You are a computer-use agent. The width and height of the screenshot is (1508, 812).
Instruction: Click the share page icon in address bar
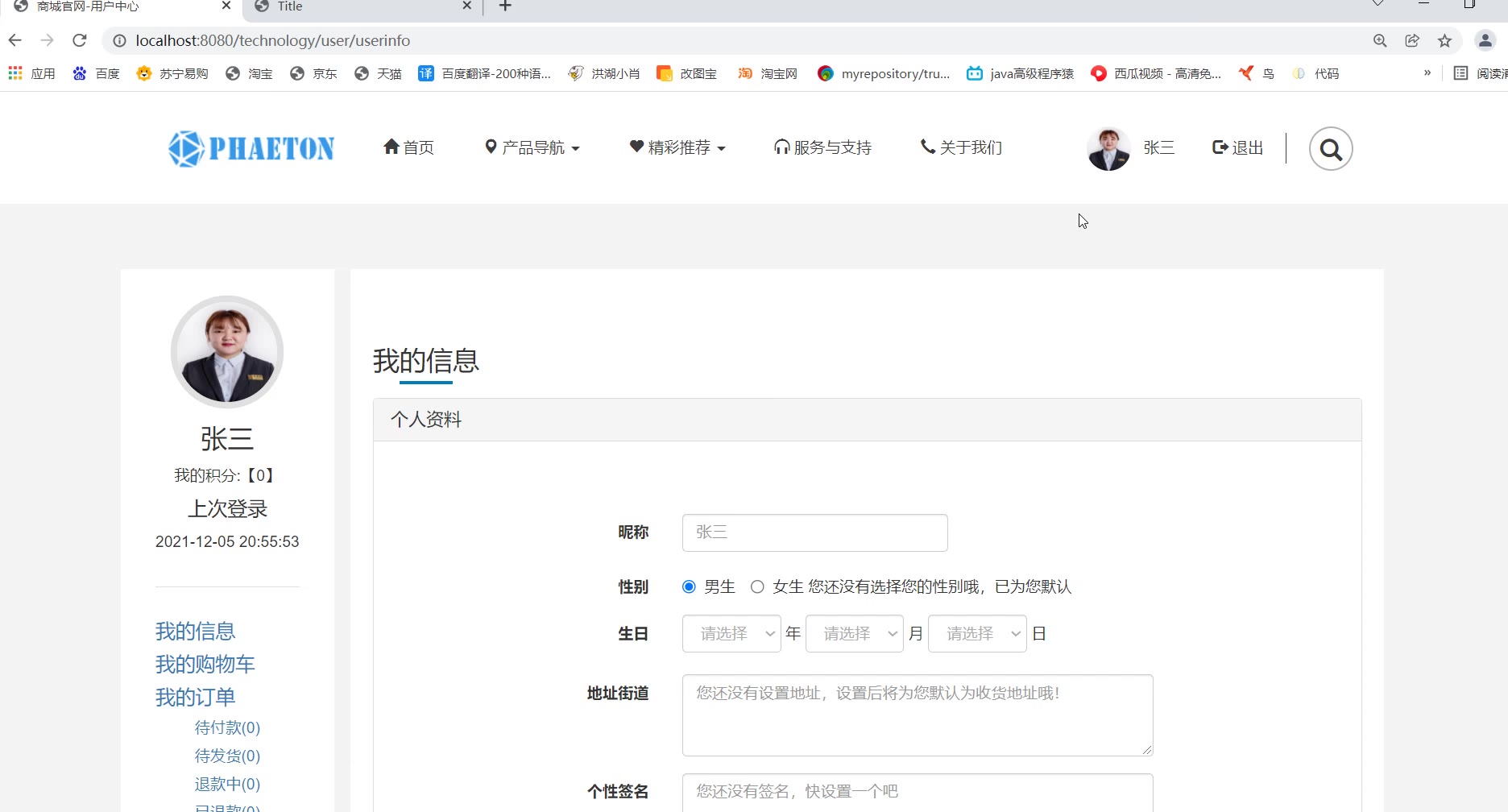pos(1412,40)
